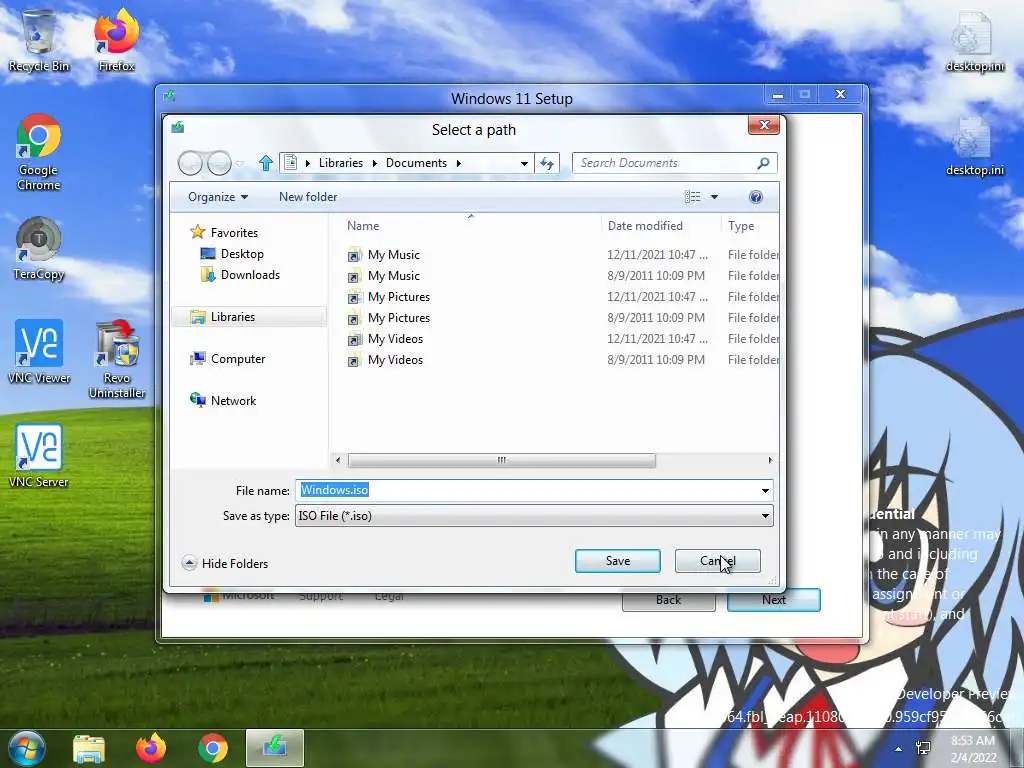The image size is (1024, 768).
Task: Click Documents in the address breadcrumb
Action: 416,163
